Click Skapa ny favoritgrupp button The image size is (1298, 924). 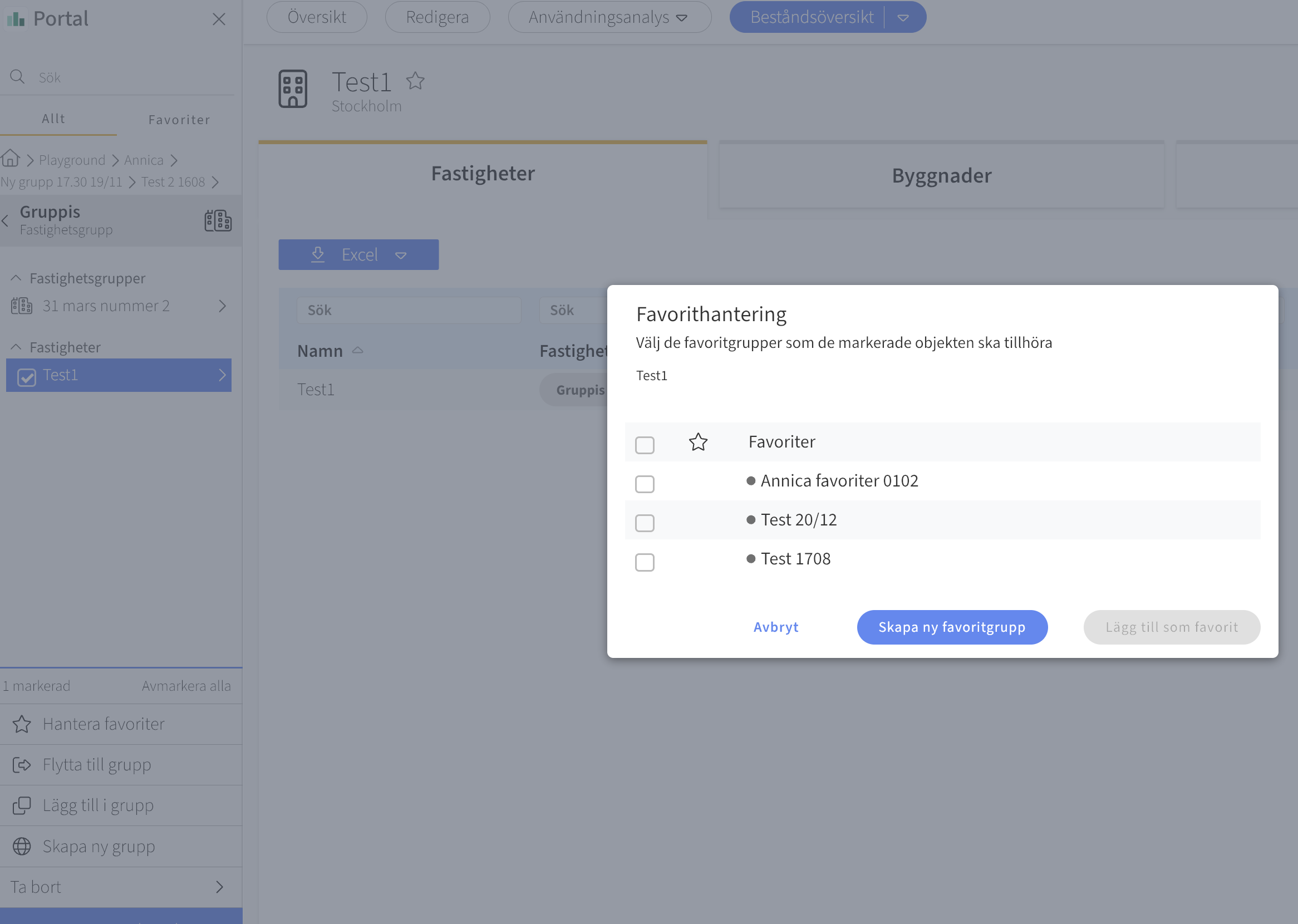[952, 627]
